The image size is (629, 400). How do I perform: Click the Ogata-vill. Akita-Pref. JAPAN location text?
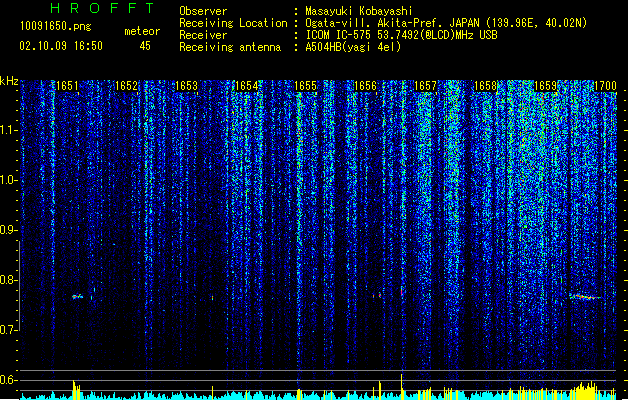[x=392, y=23]
